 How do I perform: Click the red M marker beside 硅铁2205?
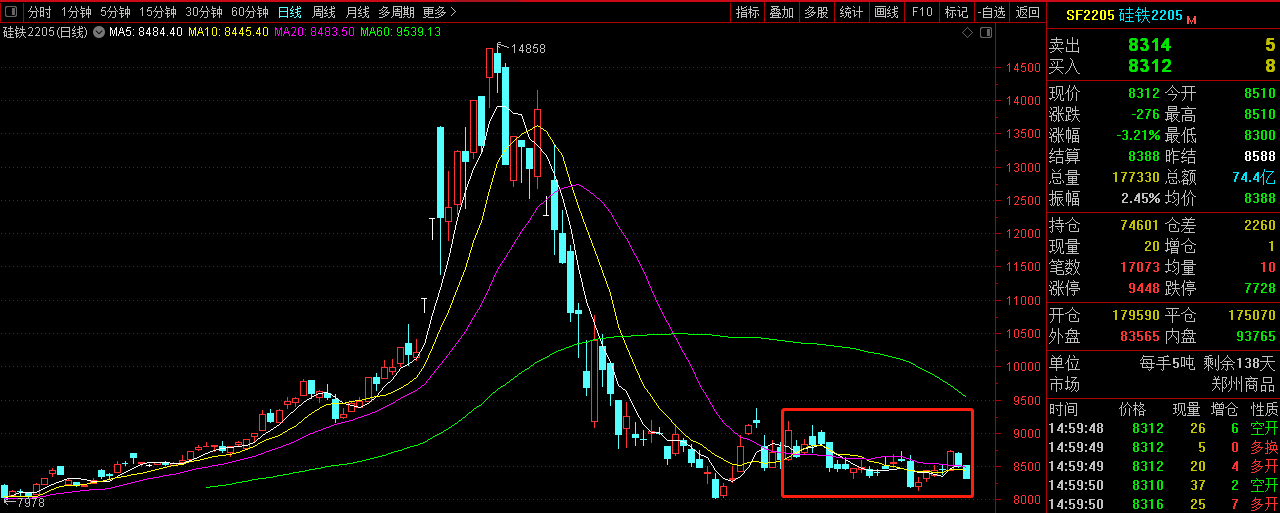1192,18
